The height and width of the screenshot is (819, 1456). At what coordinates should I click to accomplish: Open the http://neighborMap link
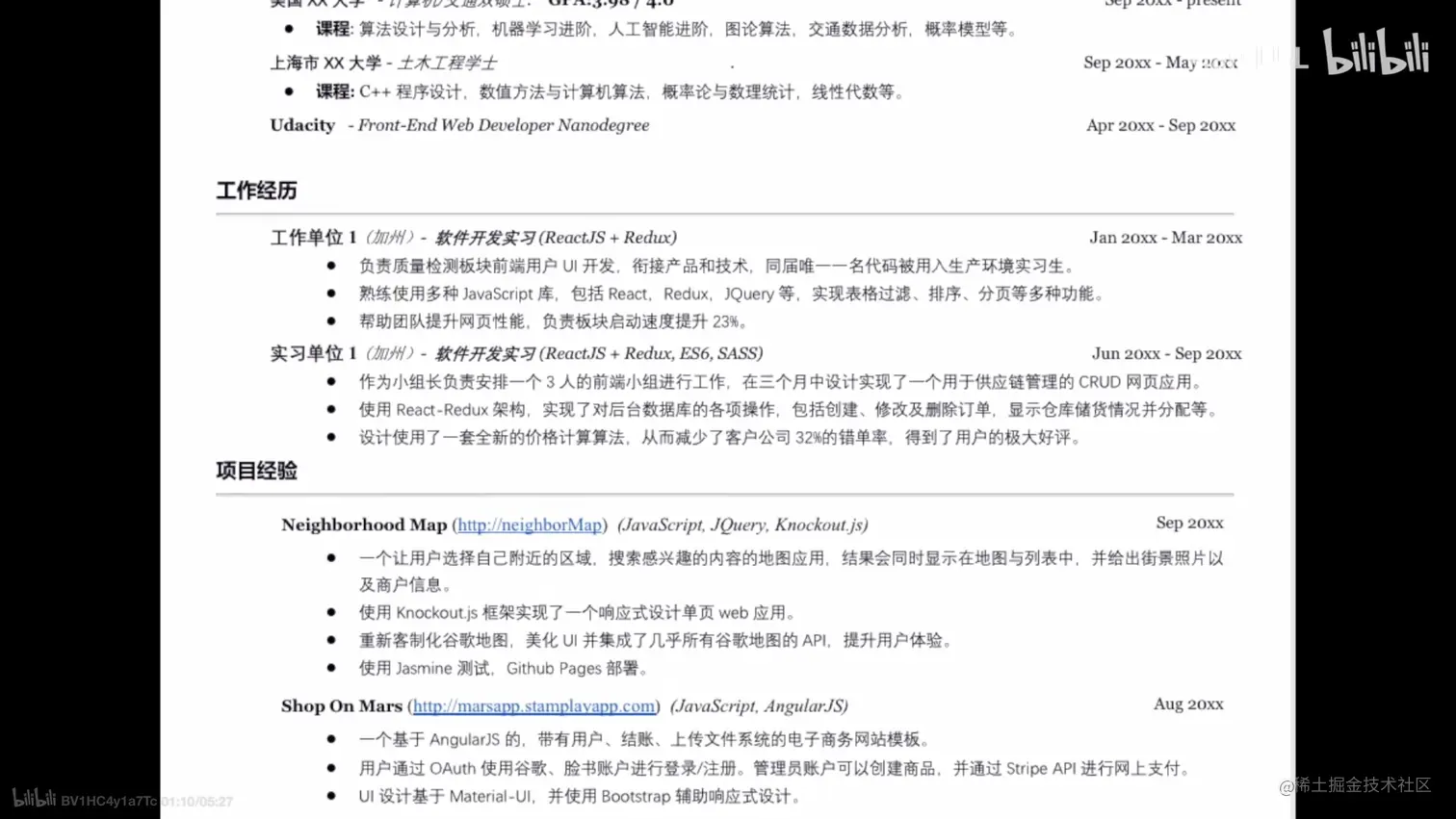pos(530,525)
